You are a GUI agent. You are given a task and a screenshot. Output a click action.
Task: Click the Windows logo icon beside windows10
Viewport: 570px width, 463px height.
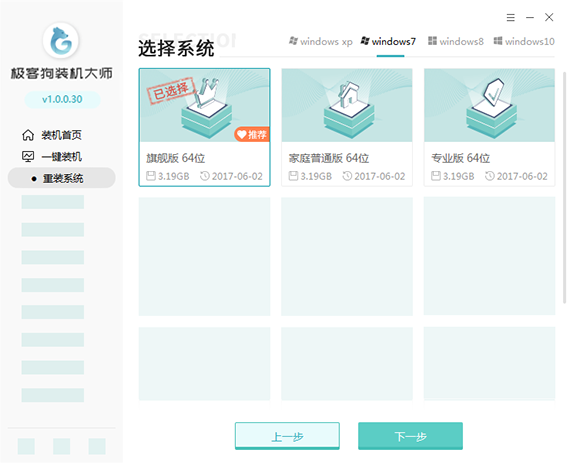click(498, 41)
